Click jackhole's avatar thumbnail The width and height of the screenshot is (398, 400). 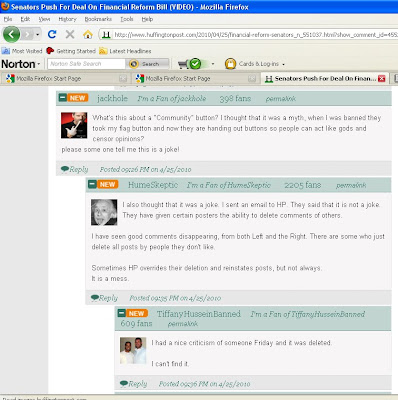pos(74,125)
